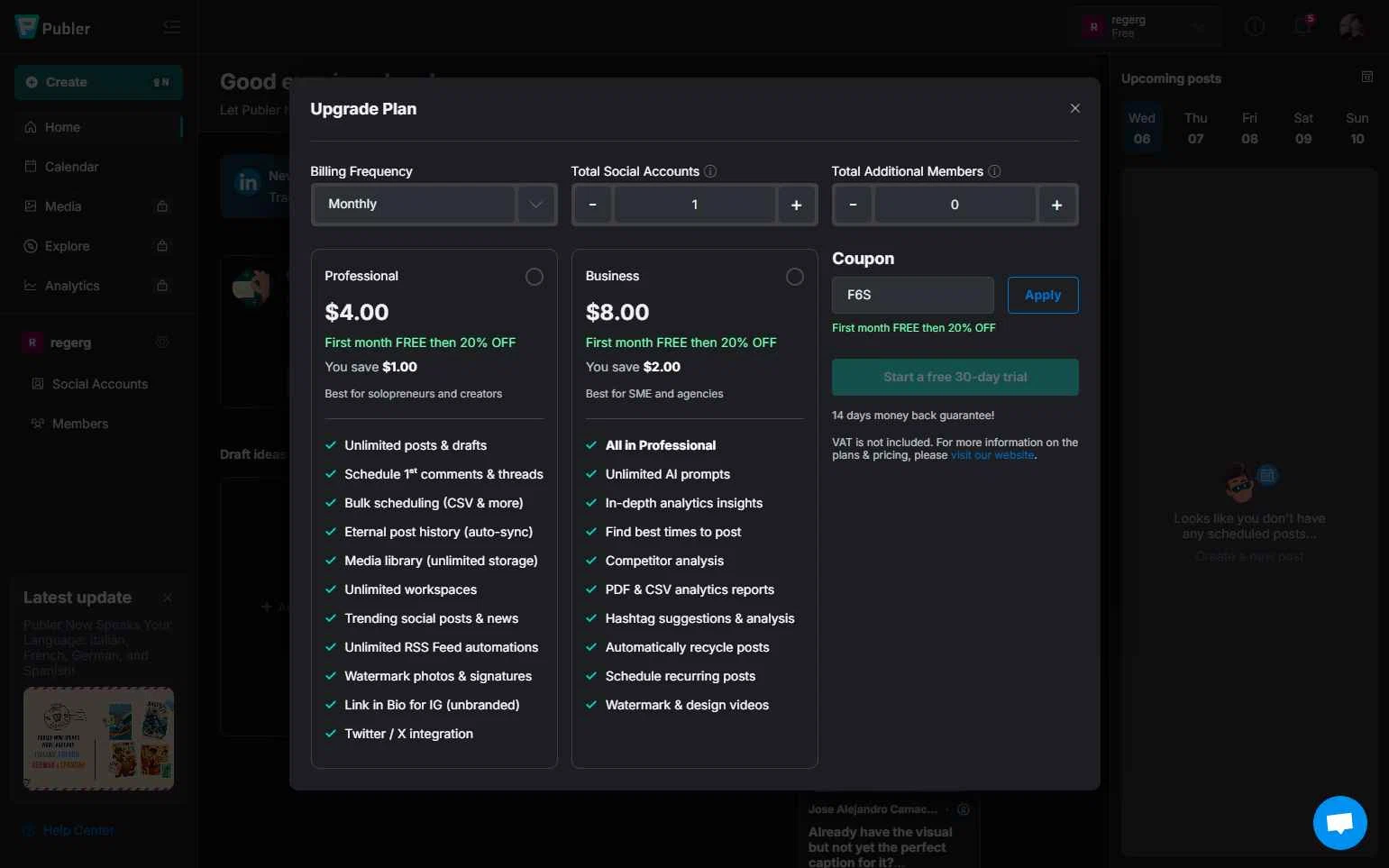Viewport: 1389px width, 868px height.
Task: Select Sun 10 in Upcoming posts
Action: 1357,128
